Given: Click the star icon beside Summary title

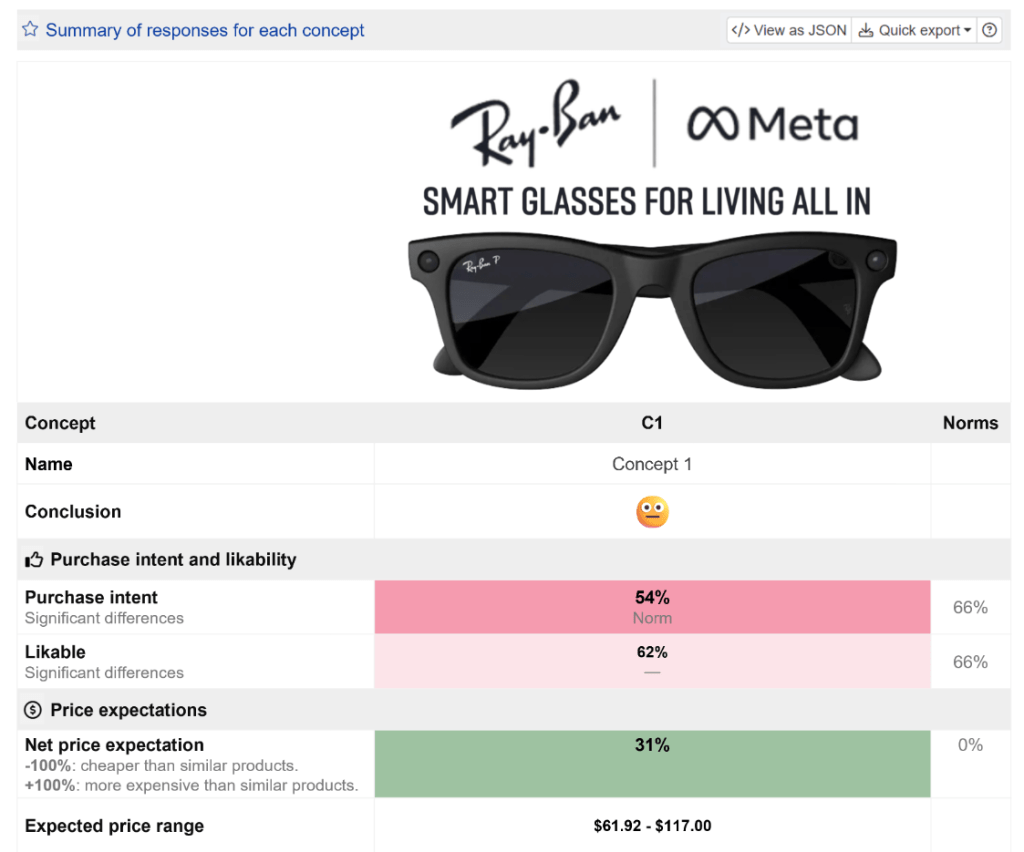Looking at the screenshot, I should [x=30, y=30].
